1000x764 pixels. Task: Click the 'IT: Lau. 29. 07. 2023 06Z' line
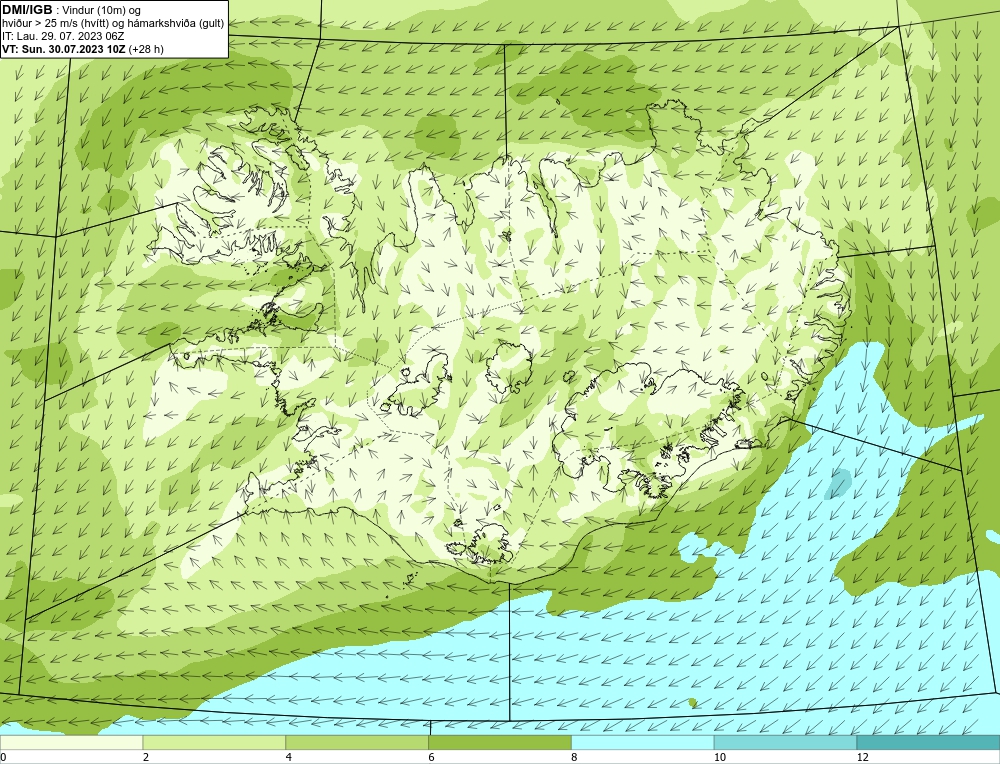tap(63, 36)
